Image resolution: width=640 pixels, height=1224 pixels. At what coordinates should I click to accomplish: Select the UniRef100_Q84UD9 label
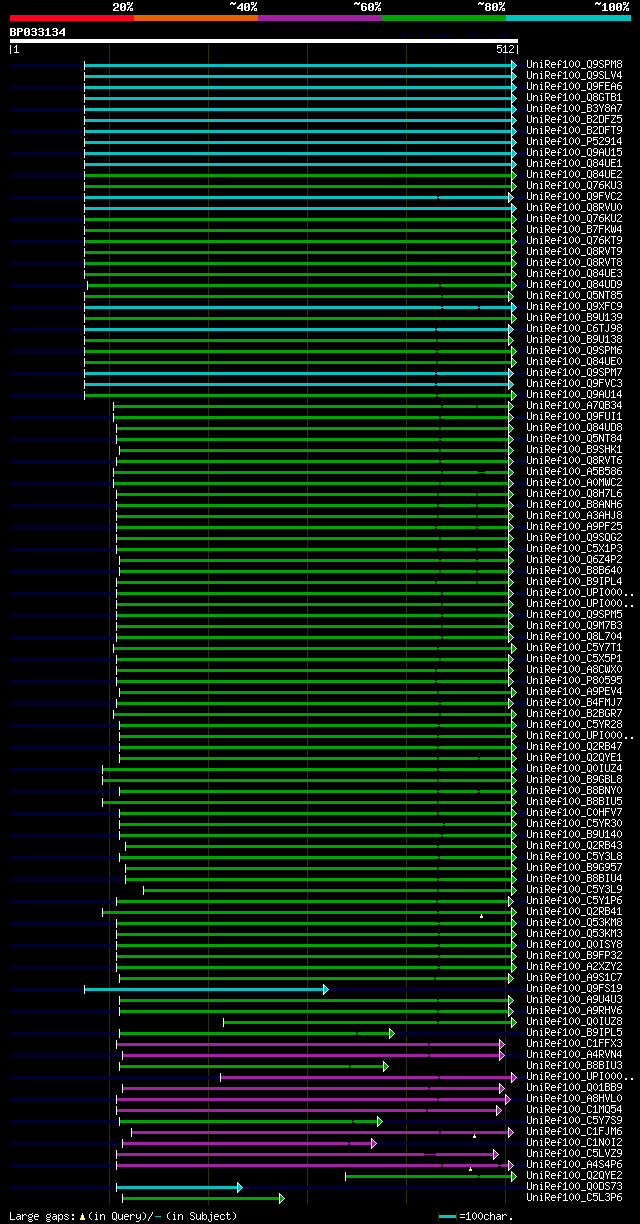[x=574, y=284]
